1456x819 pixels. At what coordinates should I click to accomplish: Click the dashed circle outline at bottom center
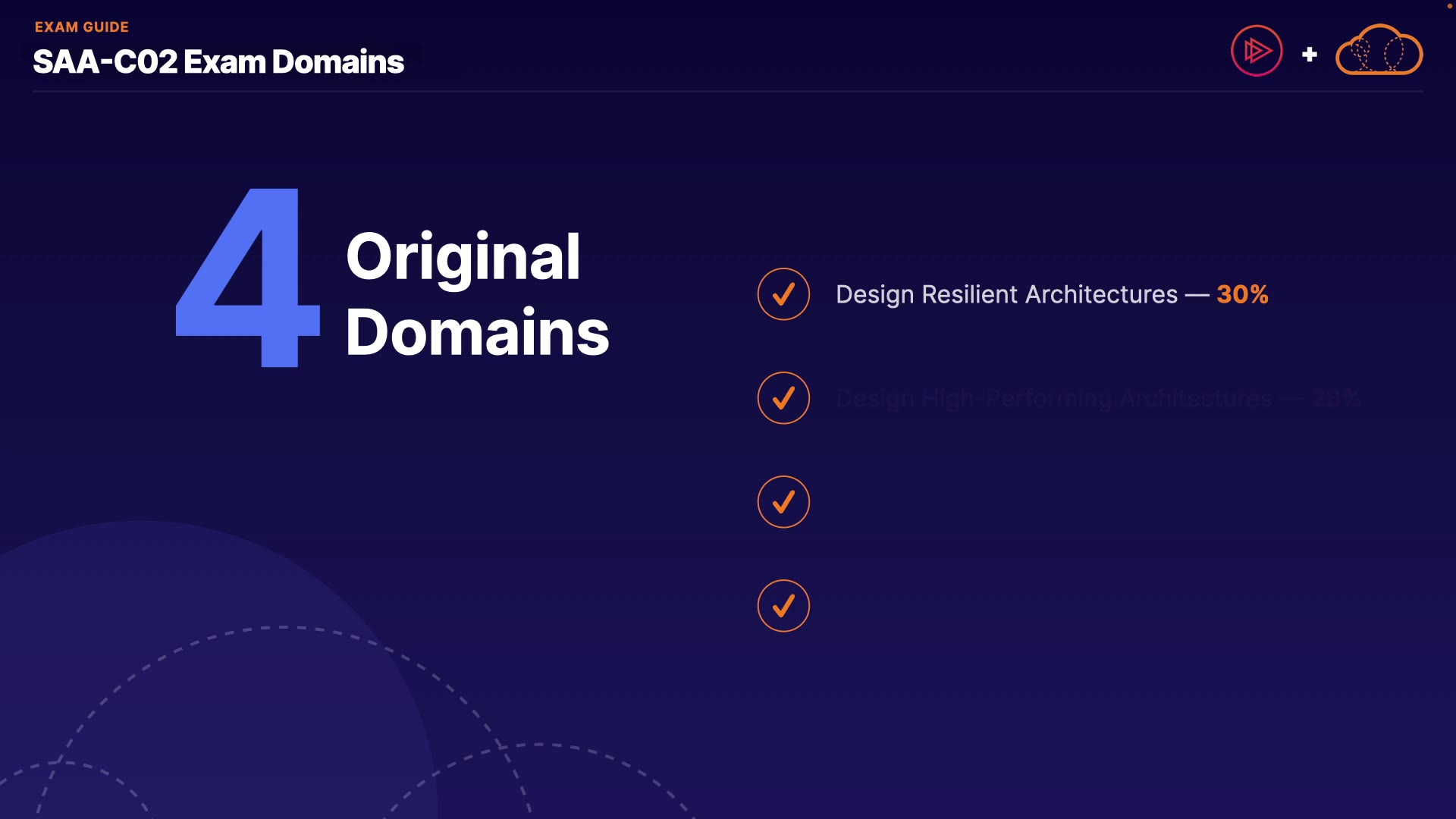[538, 745]
